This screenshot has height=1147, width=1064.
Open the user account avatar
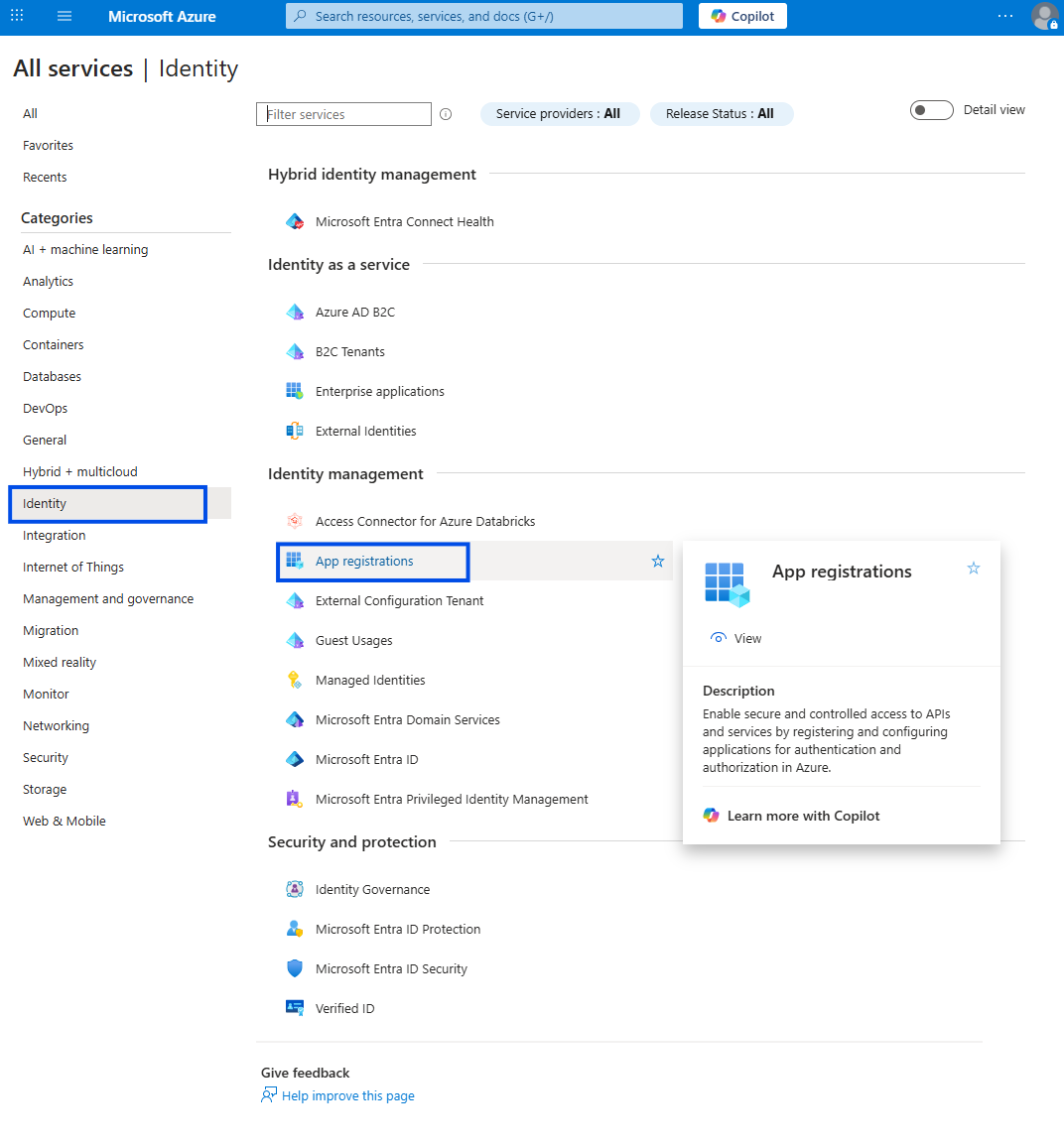click(1044, 16)
